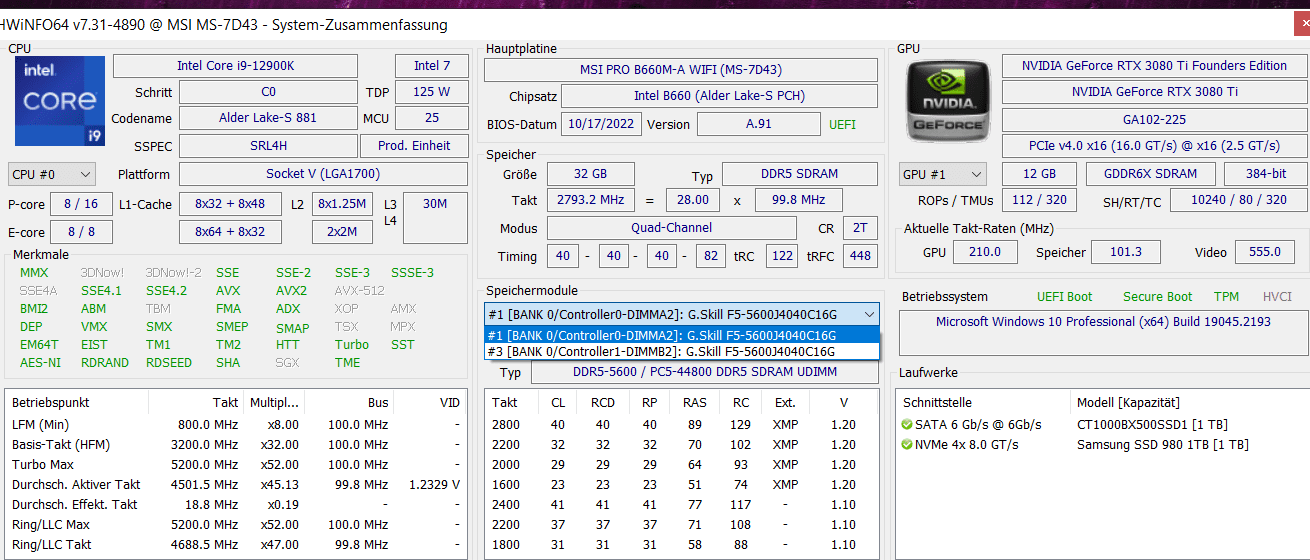Click the VID column header
The width and height of the screenshot is (1310, 560).
pos(429,402)
